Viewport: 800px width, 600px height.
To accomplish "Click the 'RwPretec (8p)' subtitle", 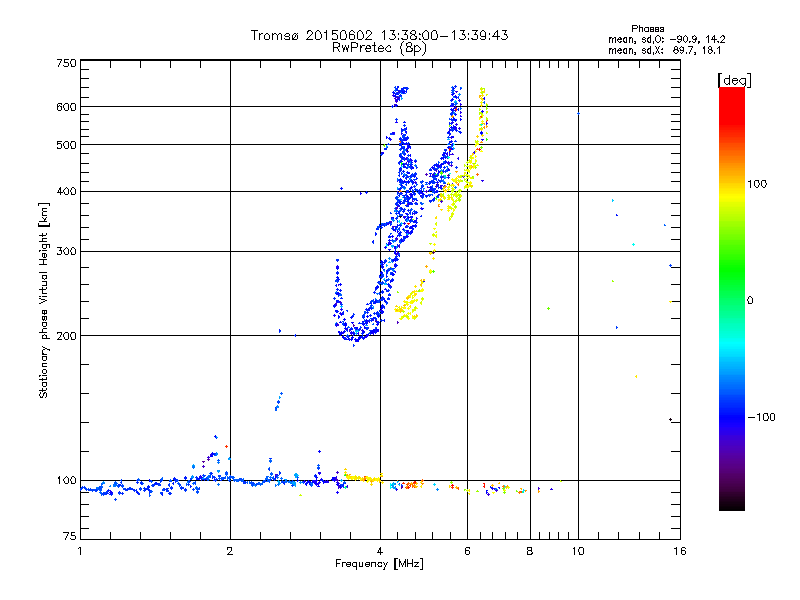I will click(379, 48).
